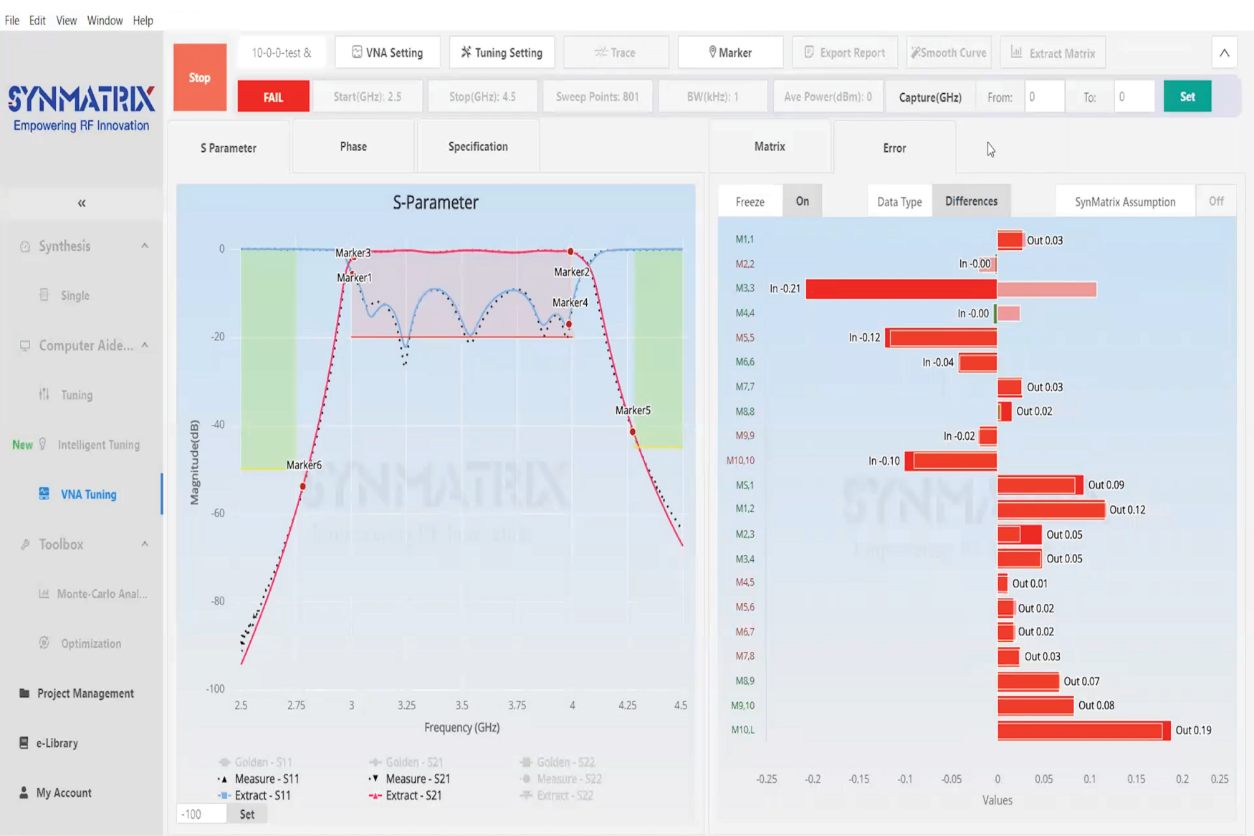Open the Window menu
1254x836 pixels.
[x=105, y=20]
